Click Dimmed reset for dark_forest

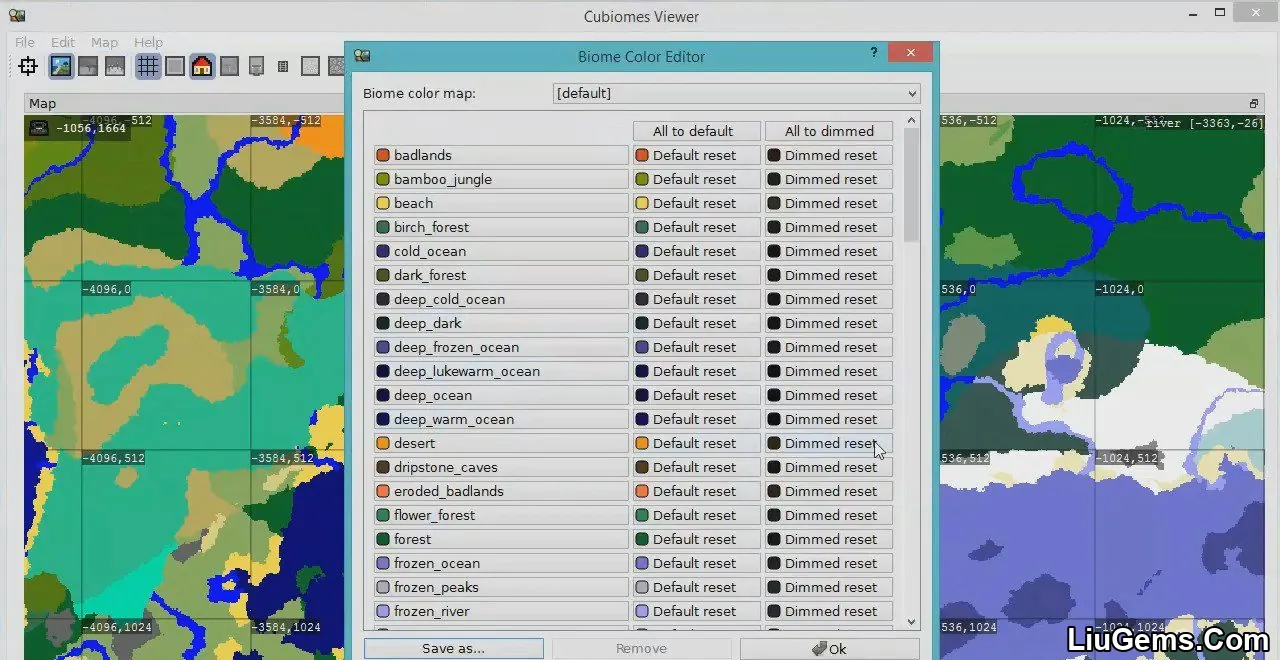click(x=829, y=275)
